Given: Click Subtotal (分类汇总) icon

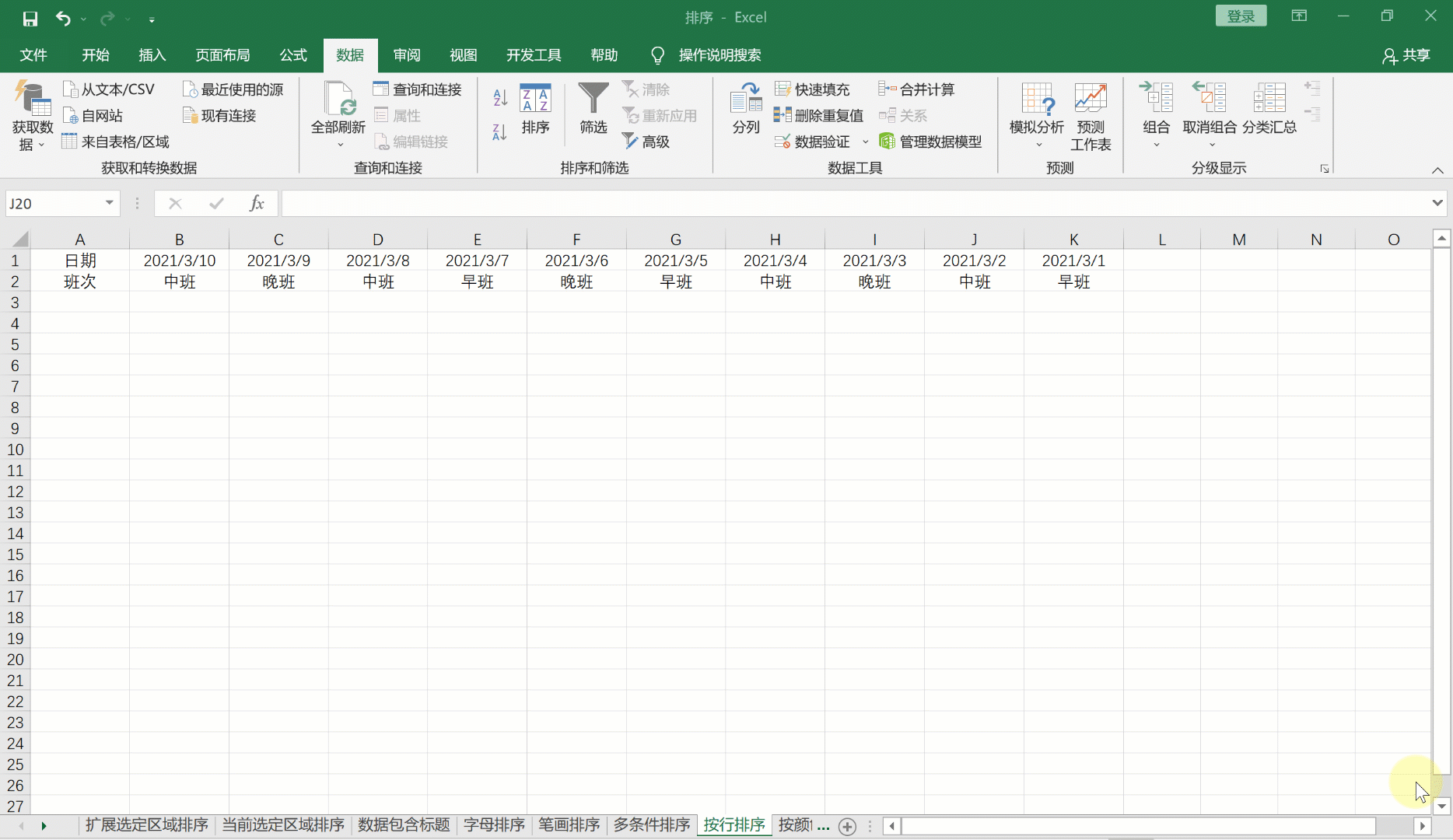Looking at the screenshot, I should (1269, 98).
